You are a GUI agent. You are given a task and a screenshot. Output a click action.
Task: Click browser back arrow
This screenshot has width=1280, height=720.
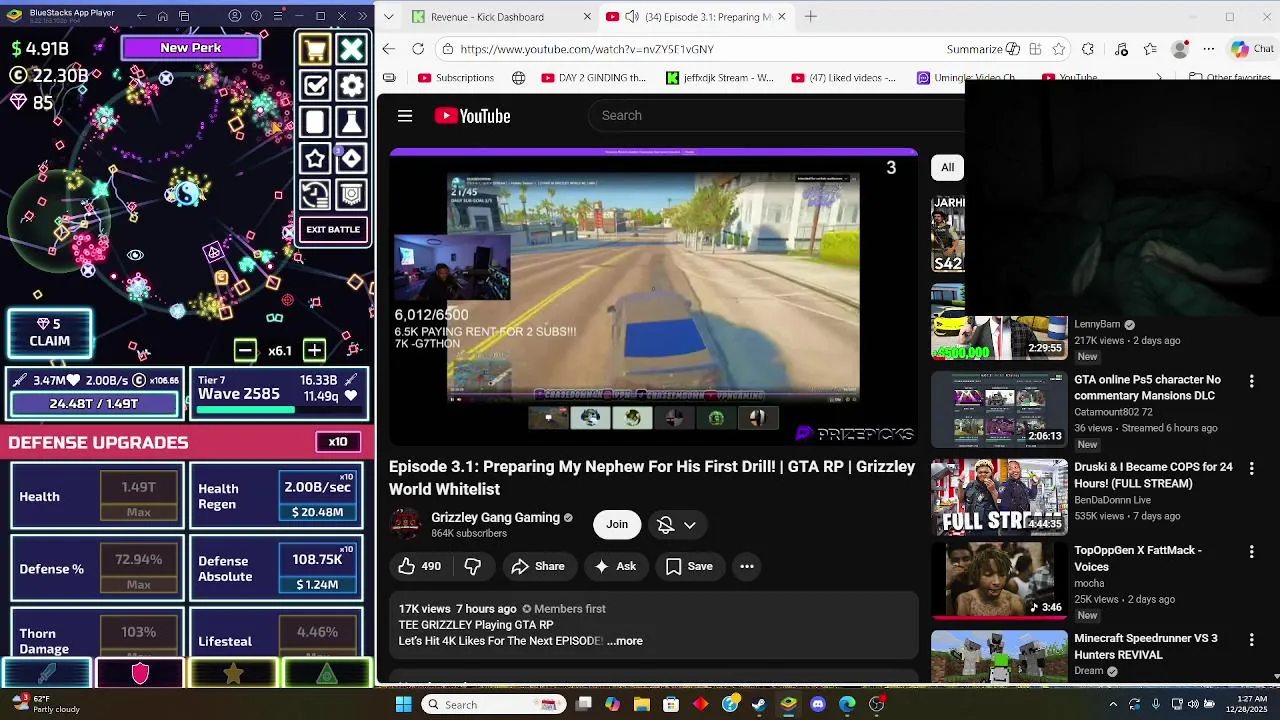(x=389, y=49)
